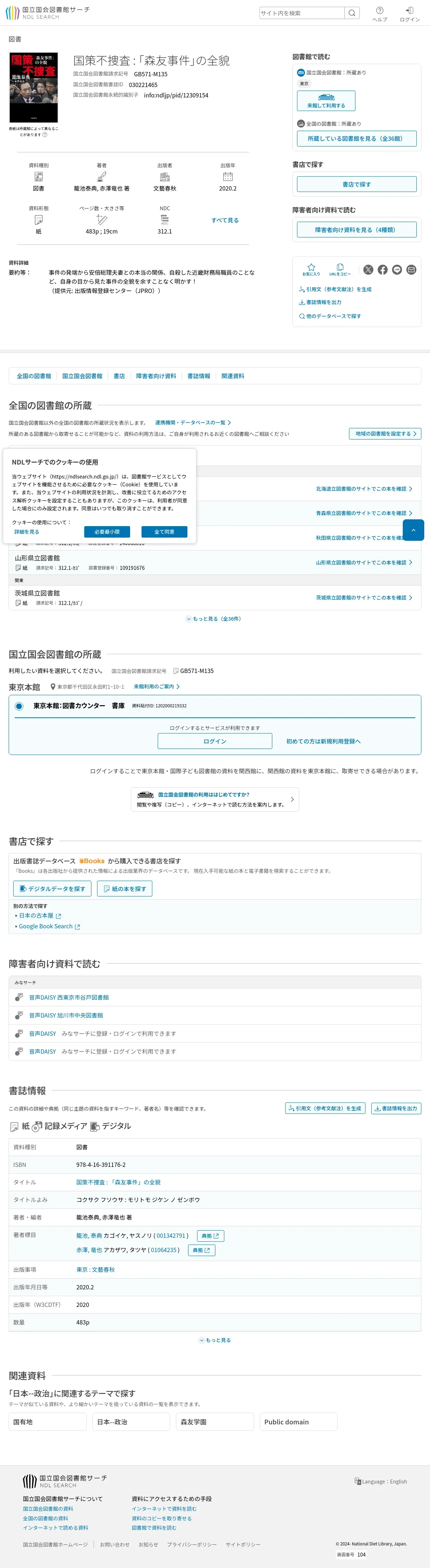Open 音声DAISY 西東京市谷戸図書館 audio icon

[19, 997]
